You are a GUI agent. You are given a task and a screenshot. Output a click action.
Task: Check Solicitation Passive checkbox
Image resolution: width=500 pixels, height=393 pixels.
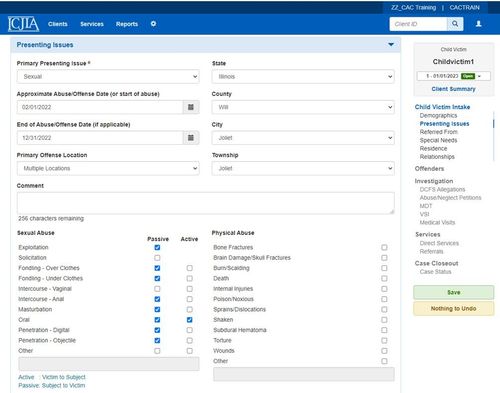[x=157, y=258]
